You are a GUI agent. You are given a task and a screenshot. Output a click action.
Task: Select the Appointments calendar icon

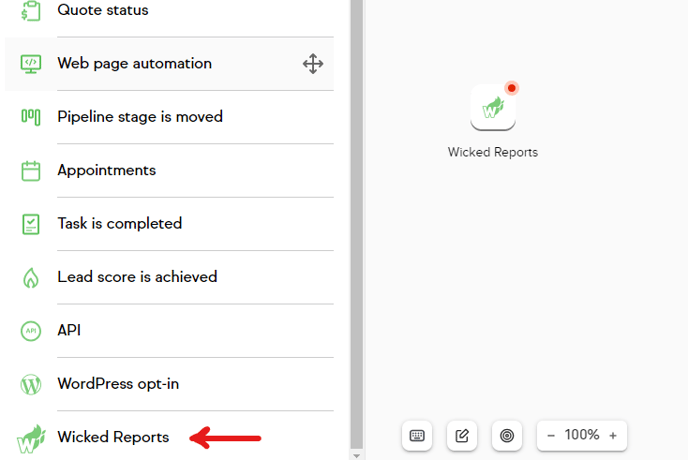(31, 171)
